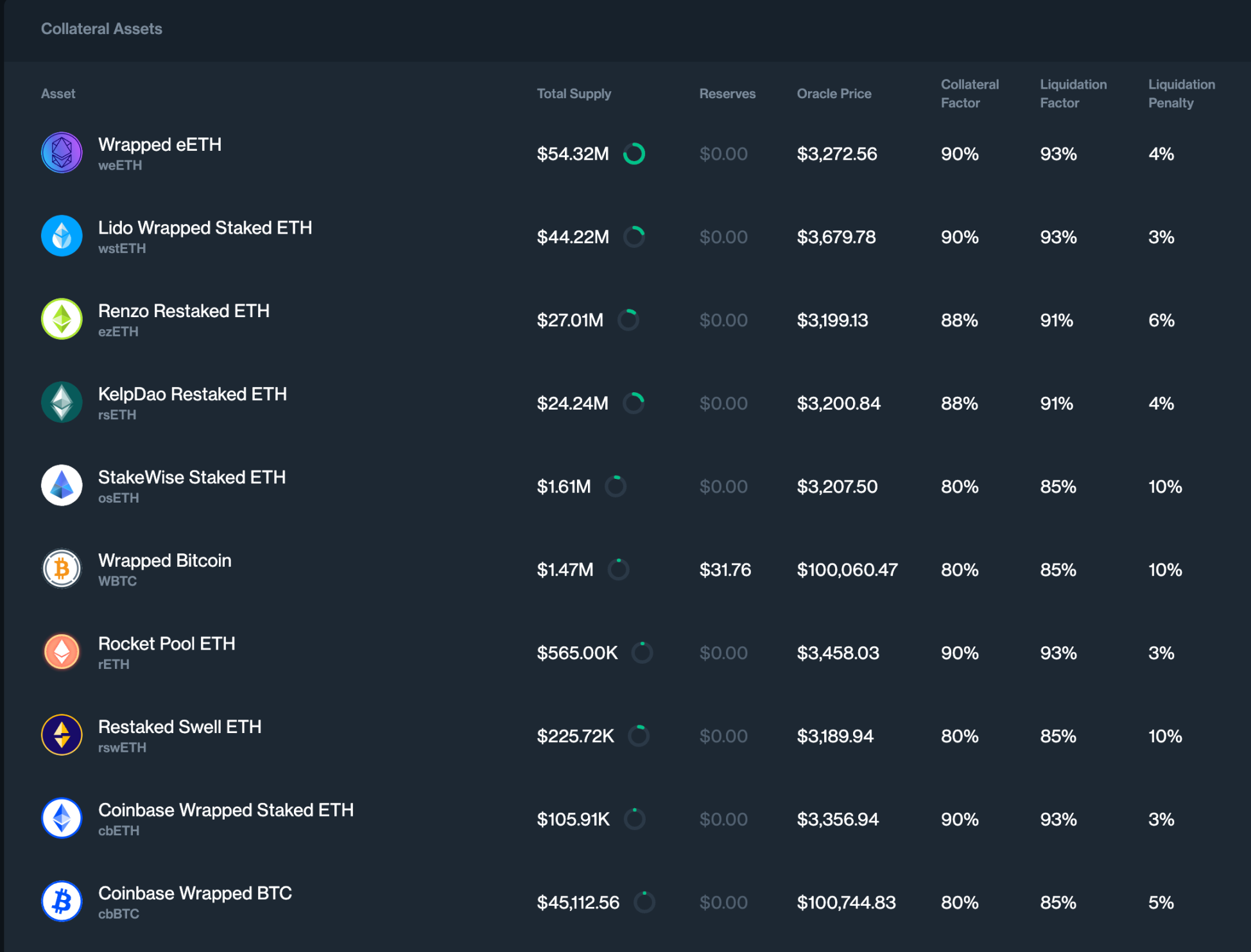The width and height of the screenshot is (1251, 952).
Task: Click the Renzo ezETH token icon
Action: pos(62,319)
